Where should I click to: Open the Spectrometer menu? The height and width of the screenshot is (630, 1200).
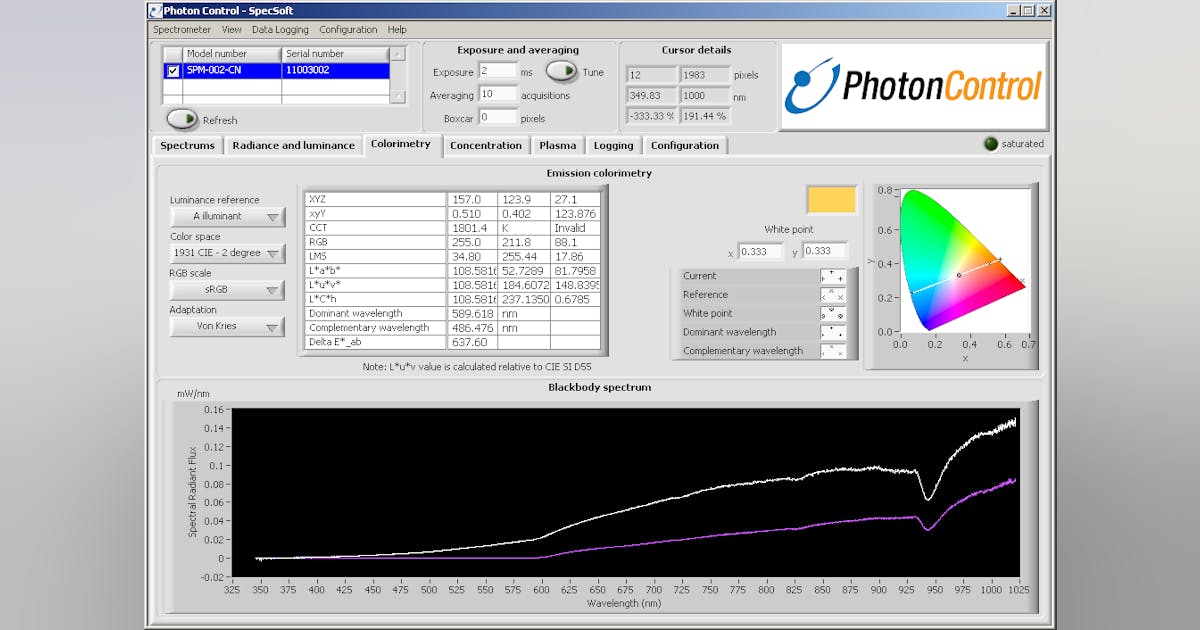tap(182, 29)
